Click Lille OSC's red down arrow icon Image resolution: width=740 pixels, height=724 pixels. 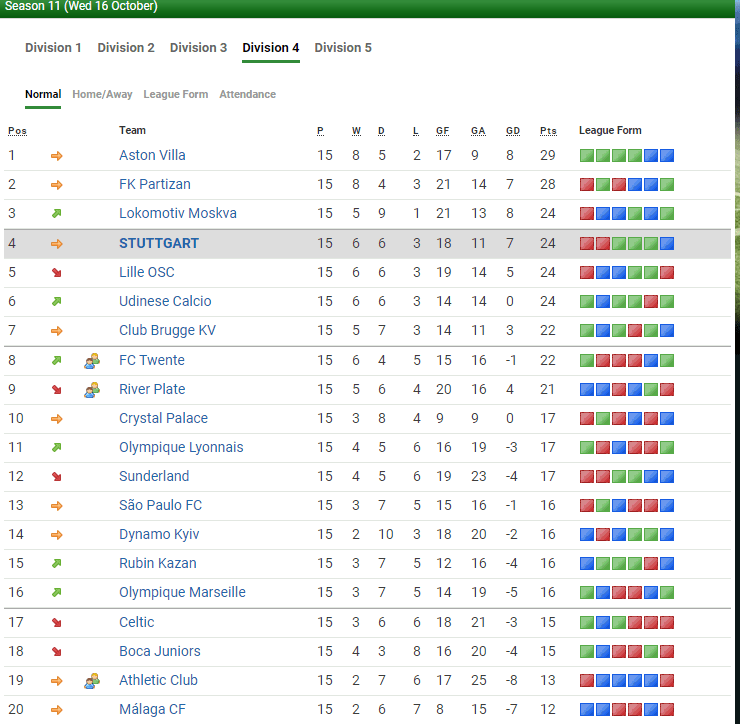pos(56,272)
